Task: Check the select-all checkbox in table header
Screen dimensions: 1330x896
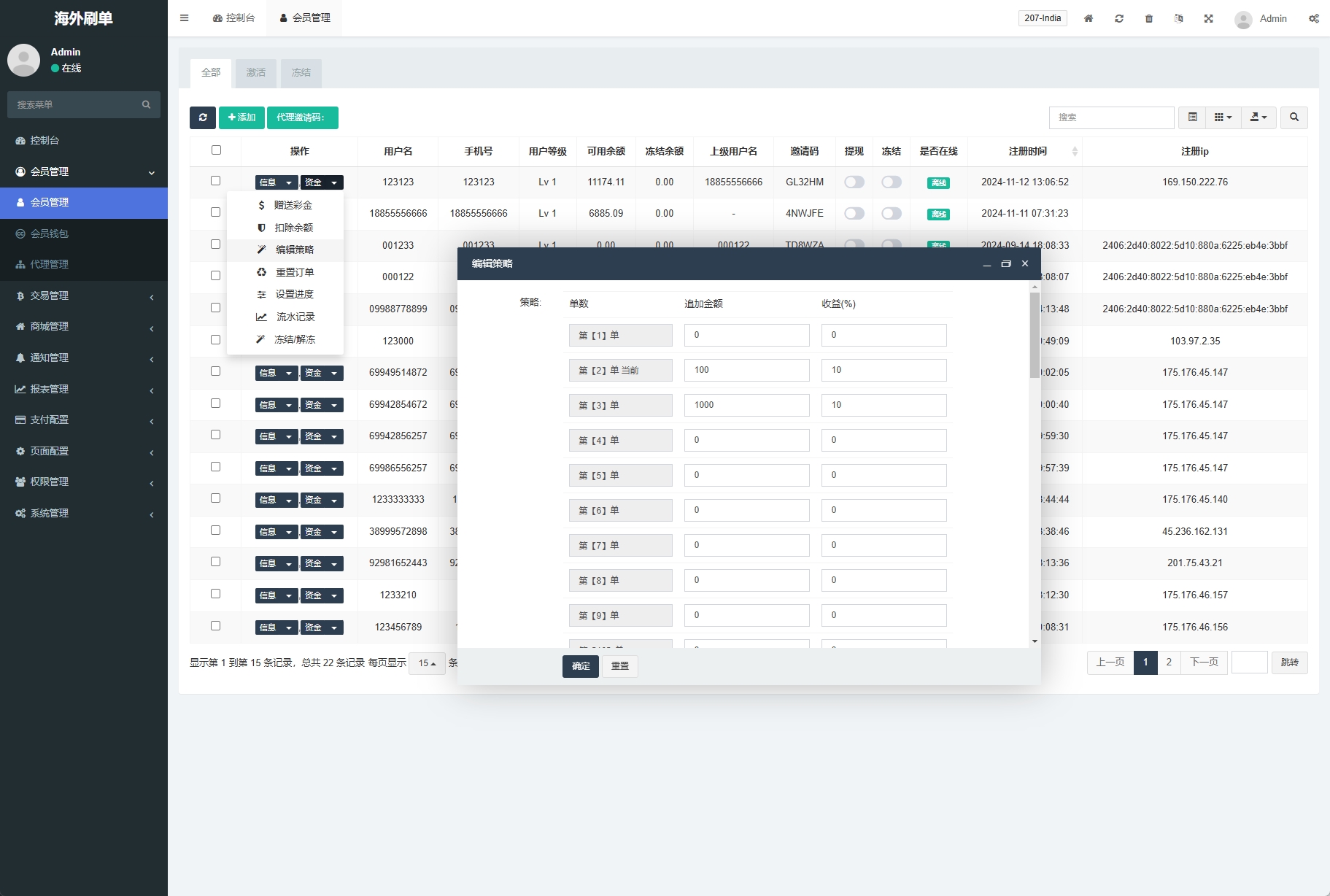Action: (216, 150)
